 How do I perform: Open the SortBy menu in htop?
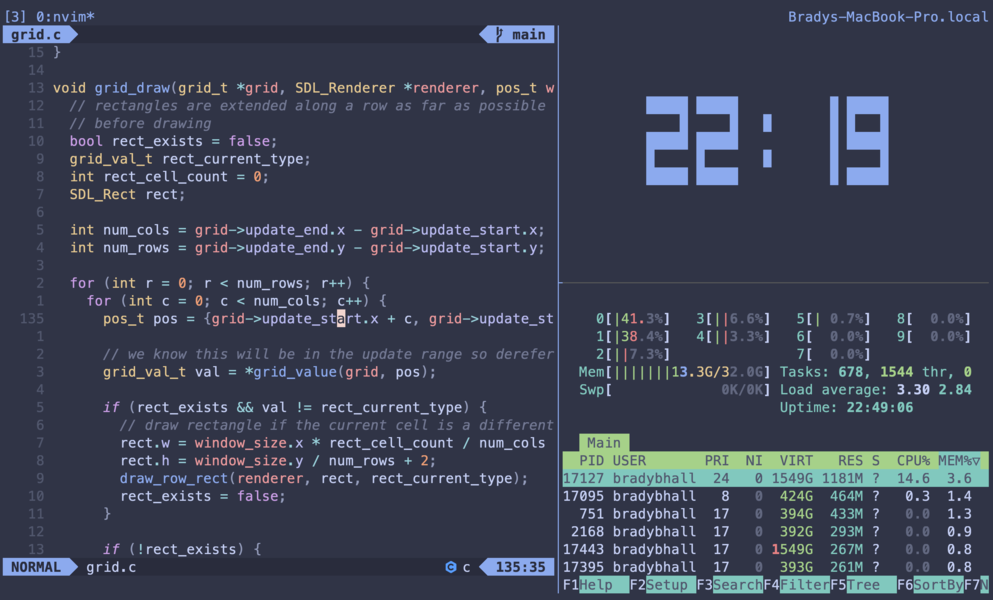click(930, 584)
